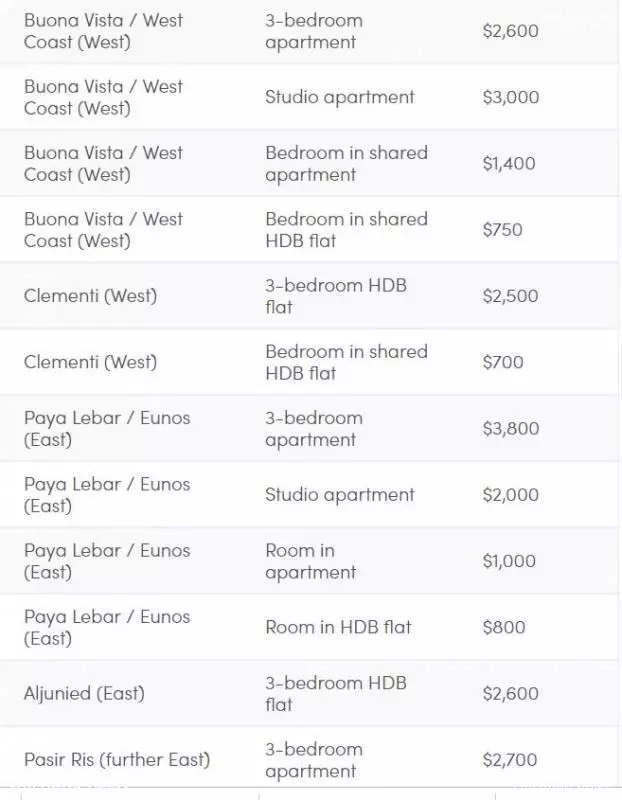Click the $2,600 Aljunied HDB flat price
Viewport: 622px width, 800px height.
pyautogui.click(x=510, y=694)
